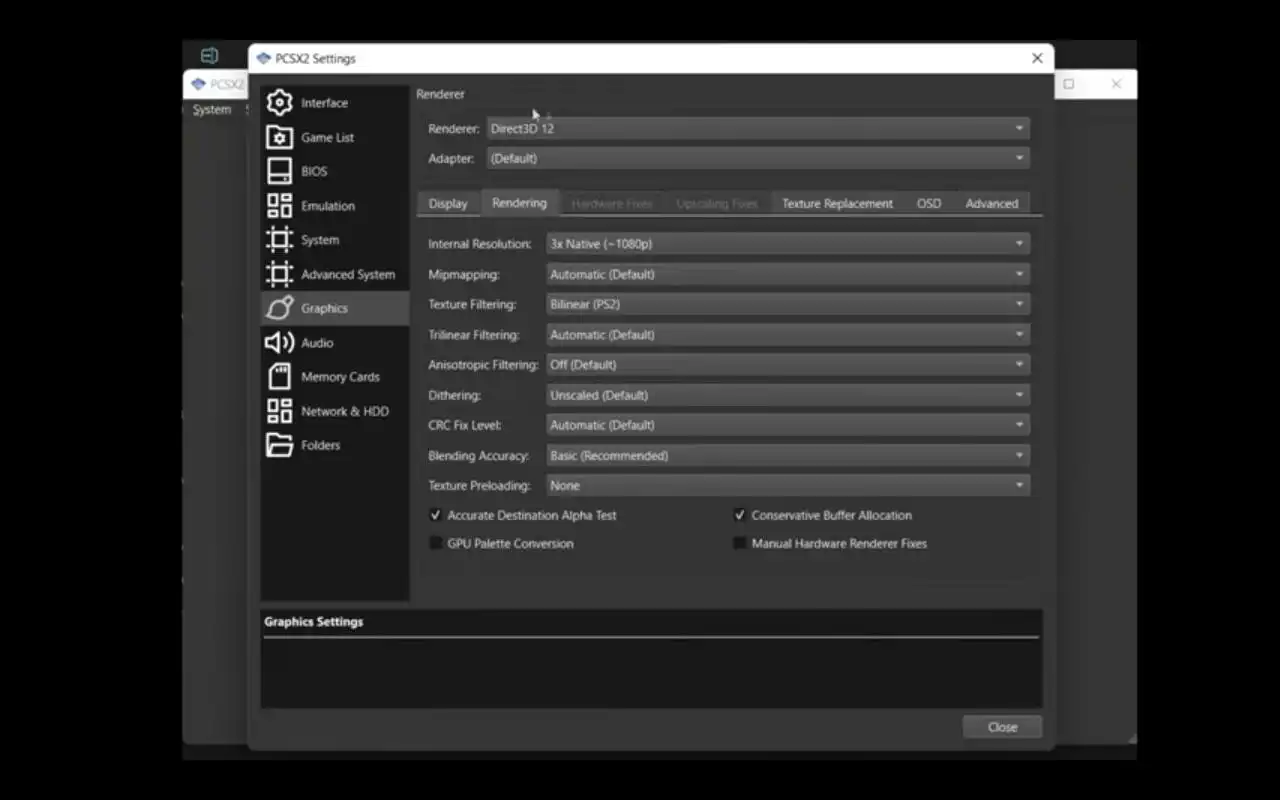The height and width of the screenshot is (800, 1280).
Task: Close the PCSX2 Settings window with X
Action: click(1037, 58)
